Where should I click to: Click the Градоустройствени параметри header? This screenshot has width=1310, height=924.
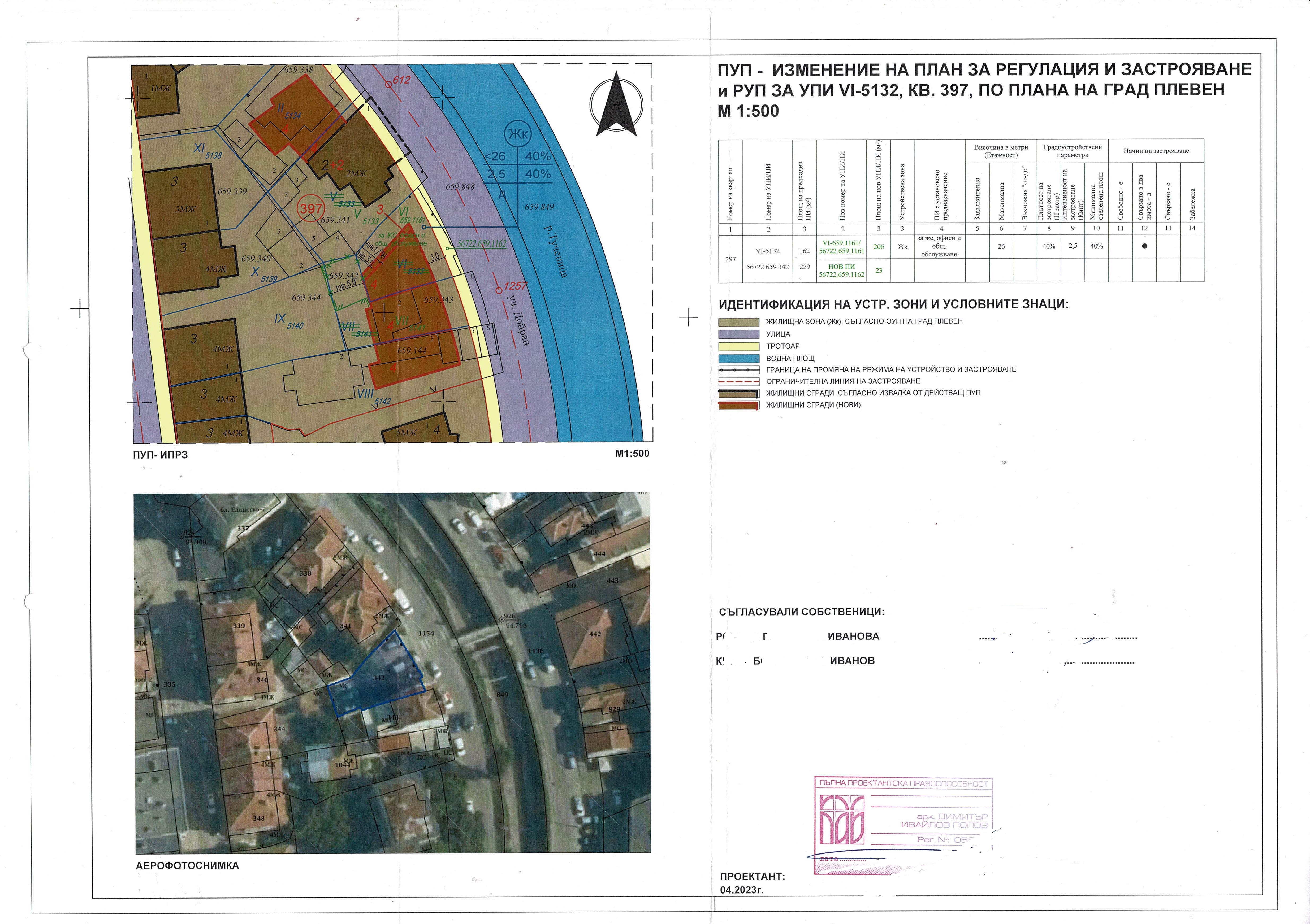(x=1073, y=151)
